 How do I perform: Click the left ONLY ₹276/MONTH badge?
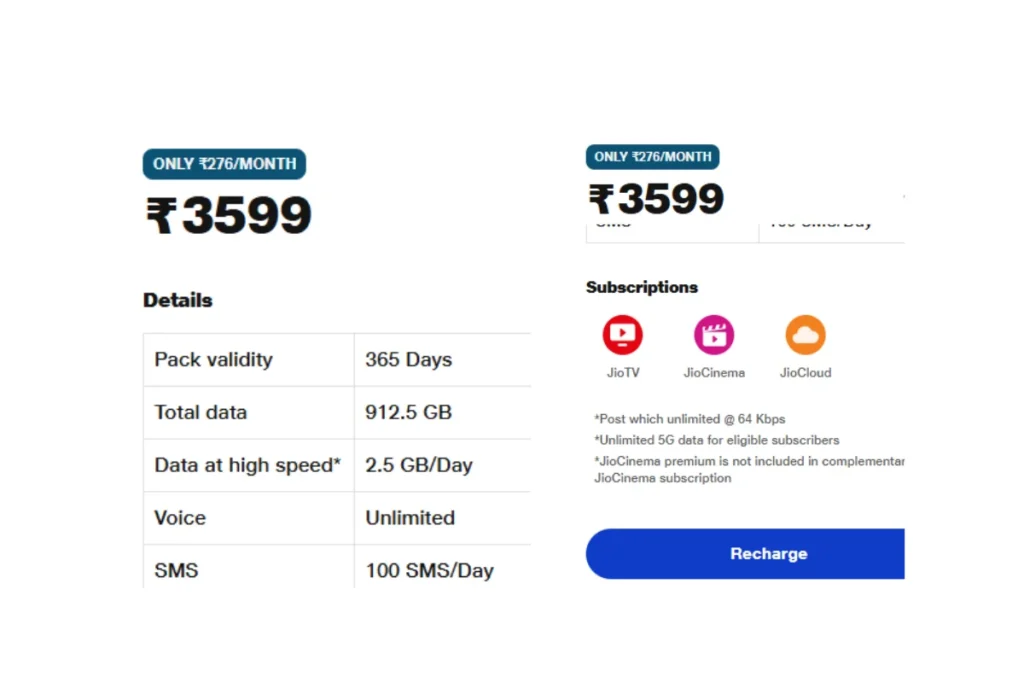pyautogui.click(x=224, y=164)
